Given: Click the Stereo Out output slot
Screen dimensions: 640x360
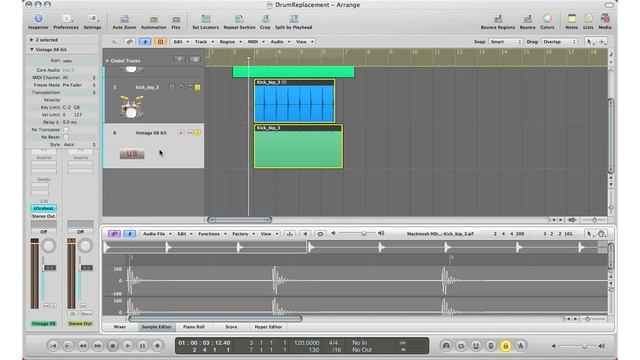Looking at the screenshot, I should click(44, 216).
